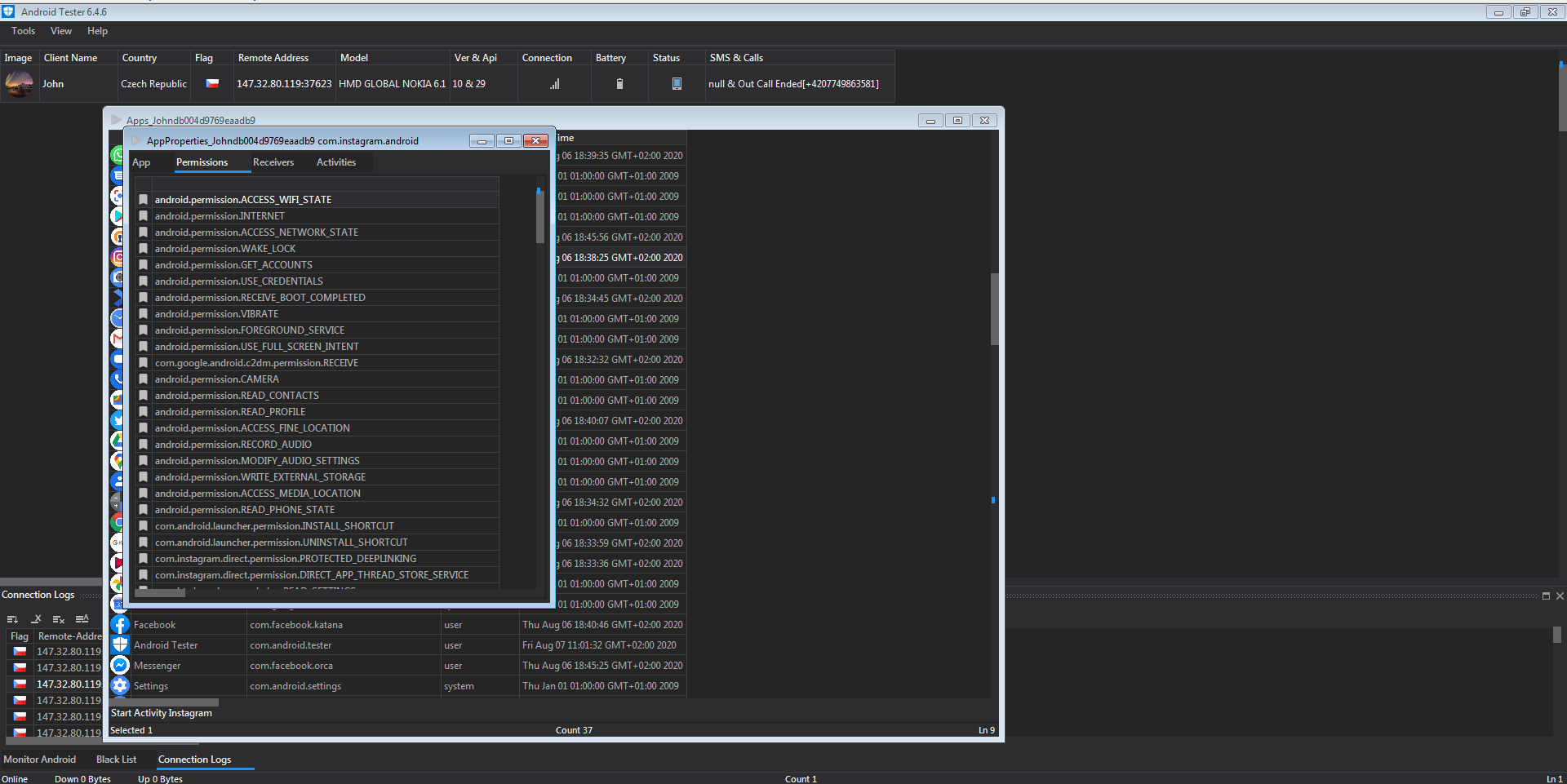Click the Play Store icon in Apps list
This screenshot has width=1567, height=784.
pyautogui.click(x=118, y=216)
